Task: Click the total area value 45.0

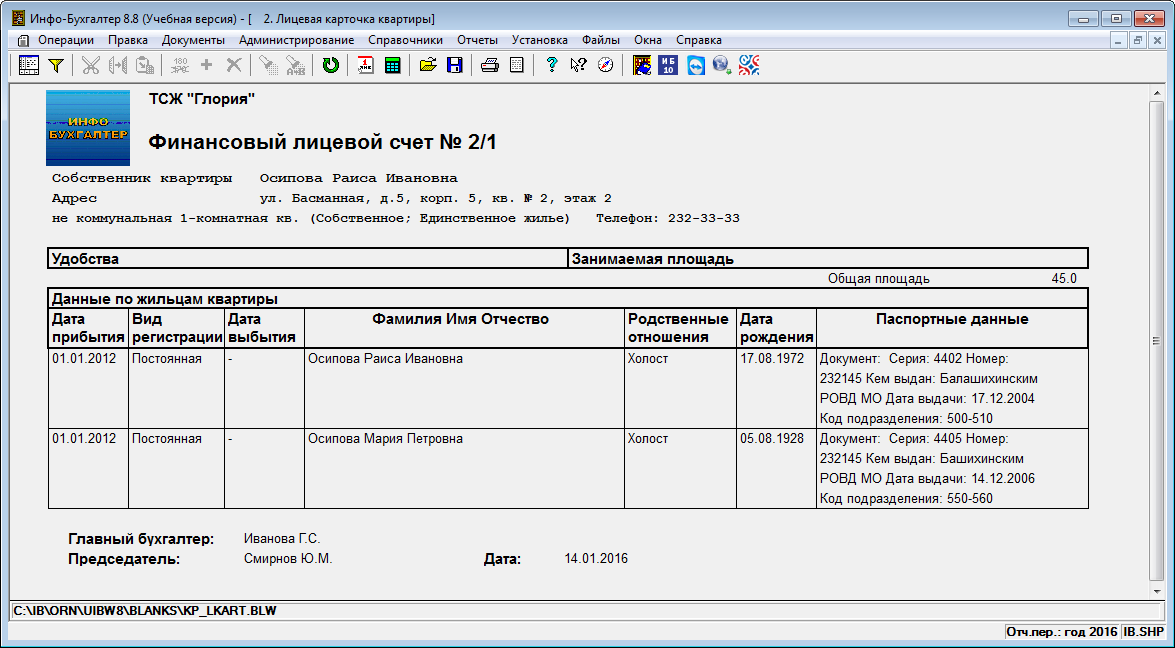Action: tap(1064, 279)
